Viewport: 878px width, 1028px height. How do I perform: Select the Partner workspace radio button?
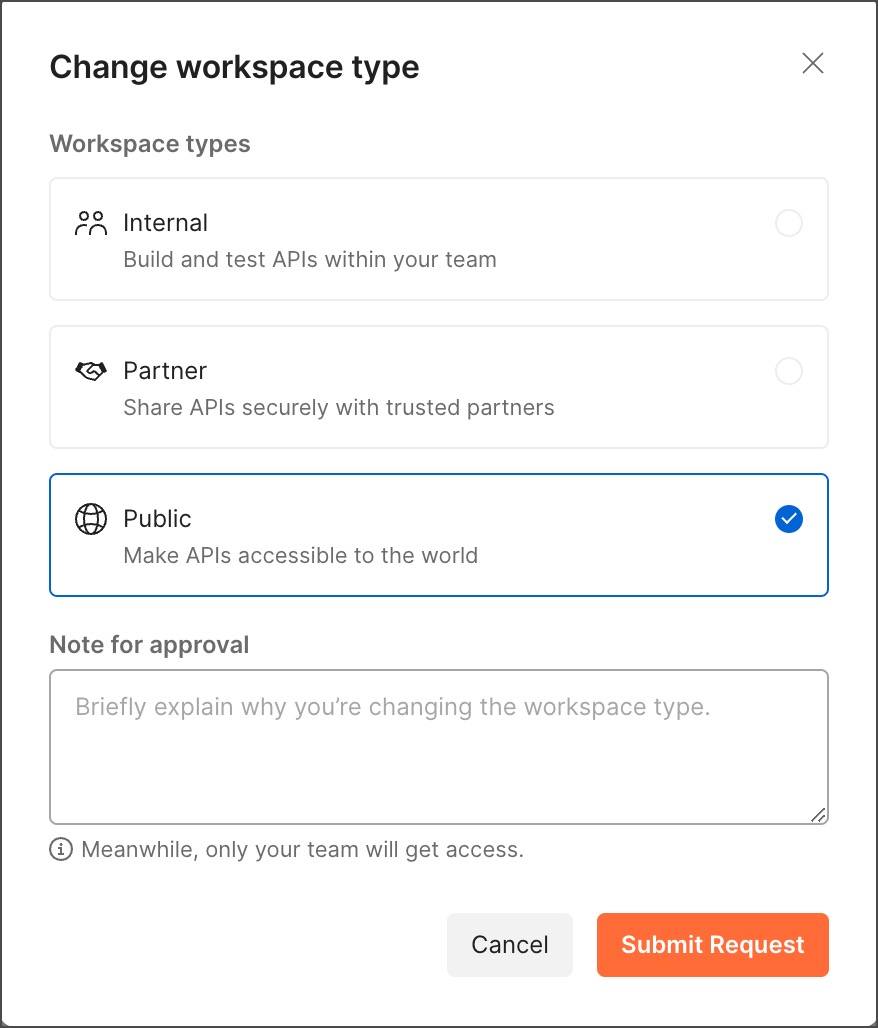[789, 371]
